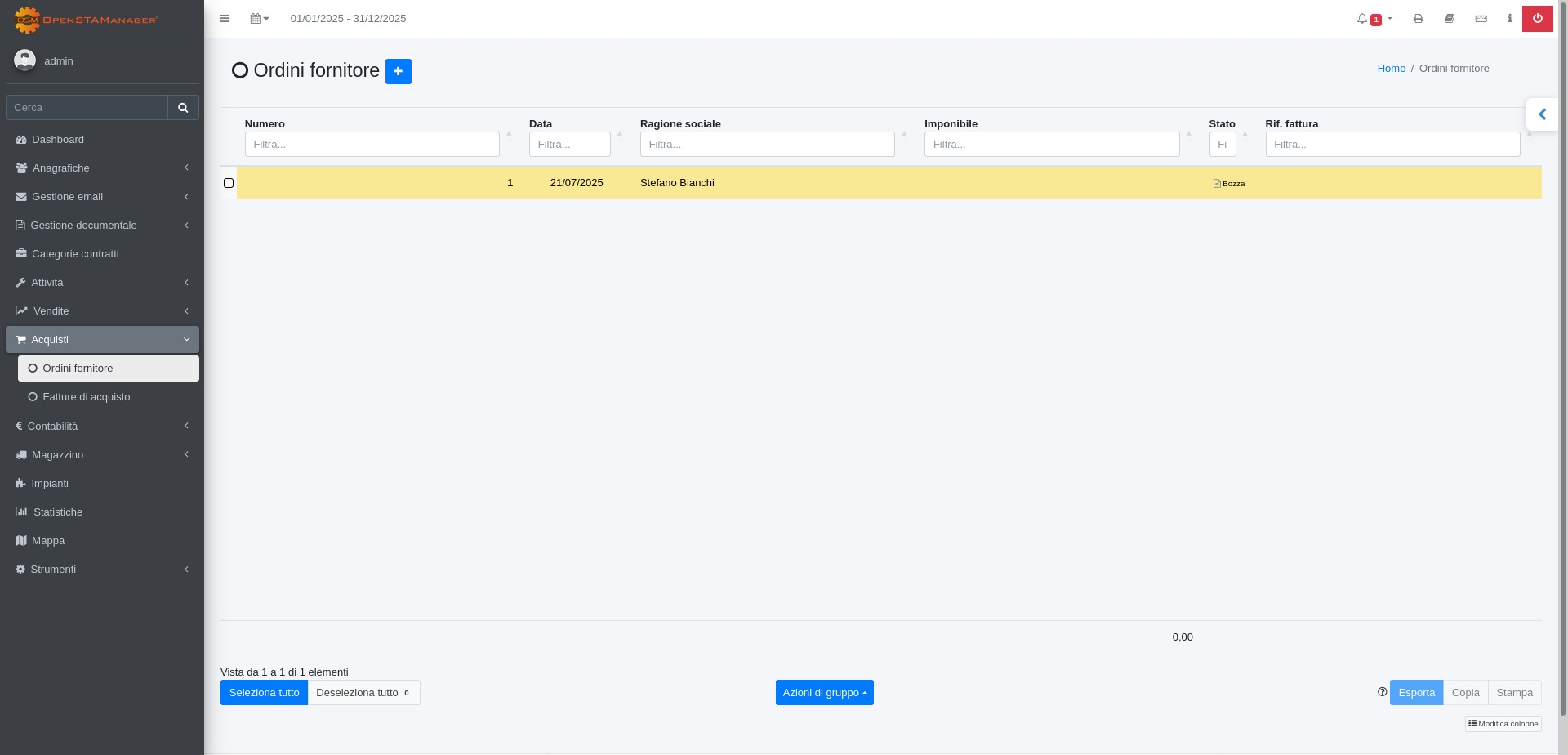Tick the checkbox for order number 1
Image resolution: width=1568 pixels, height=755 pixels.
(229, 183)
